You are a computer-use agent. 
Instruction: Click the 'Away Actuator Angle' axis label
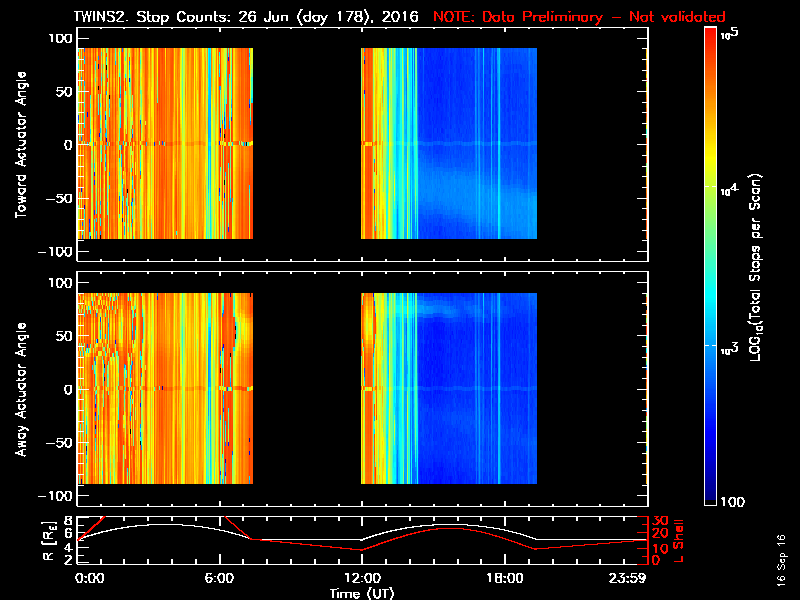(x=19, y=389)
